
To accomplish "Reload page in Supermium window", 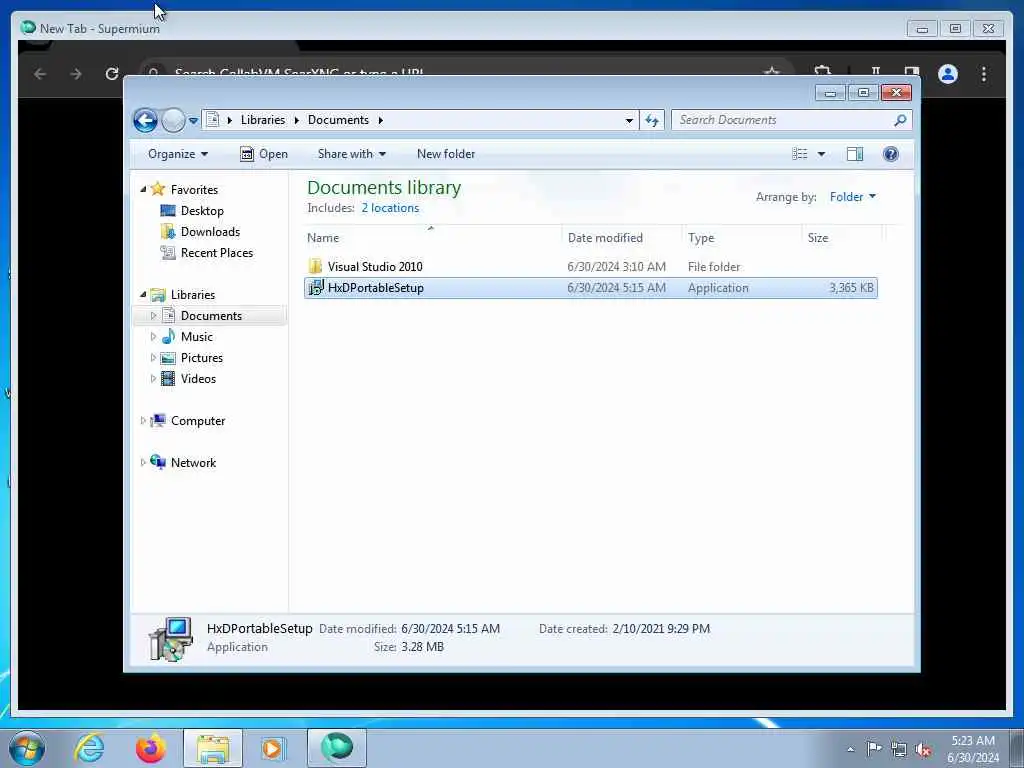I will click(112, 74).
